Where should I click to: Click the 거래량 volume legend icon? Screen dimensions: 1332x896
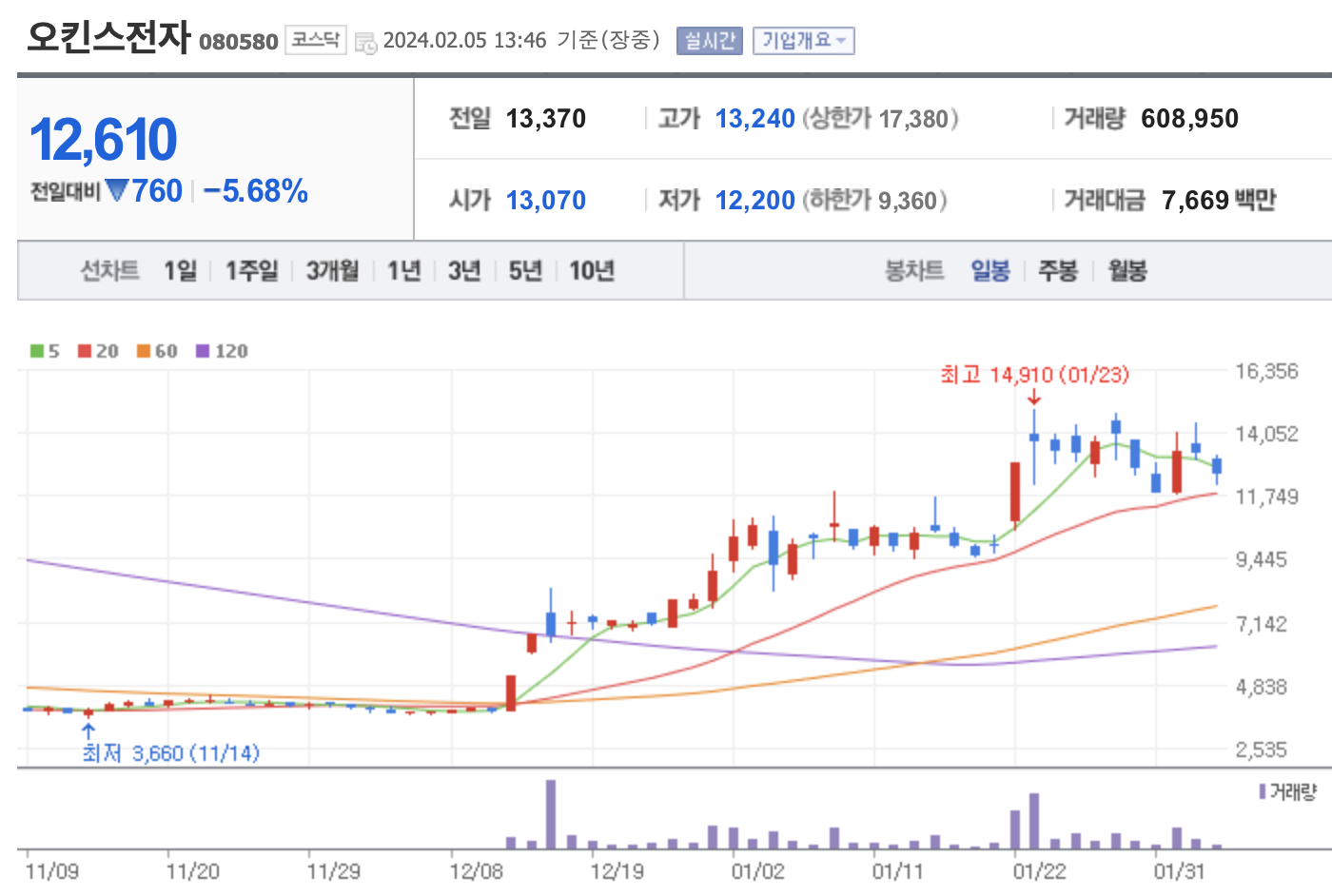pos(1263,791)
